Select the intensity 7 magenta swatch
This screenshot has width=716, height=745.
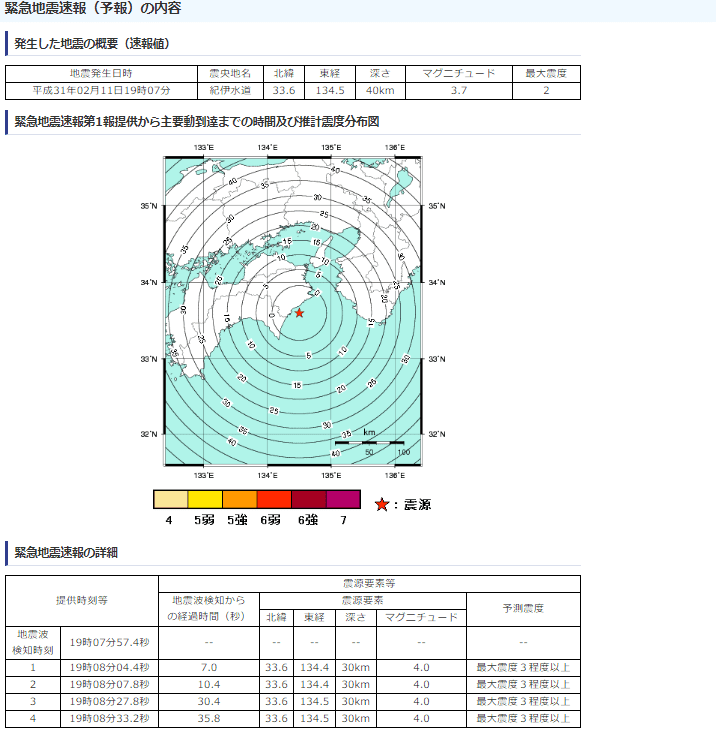tap(343, 499)
